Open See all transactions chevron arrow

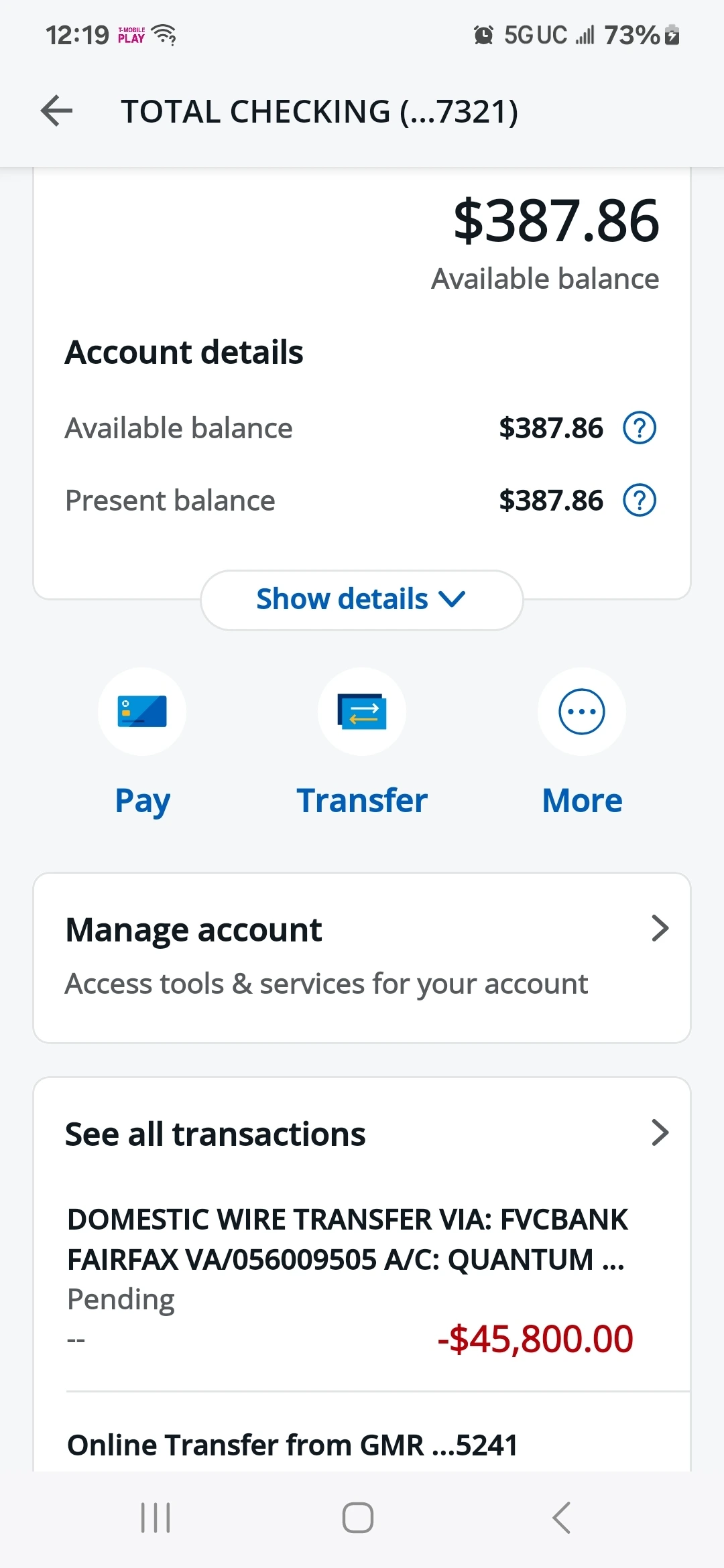click(660, 1132)
